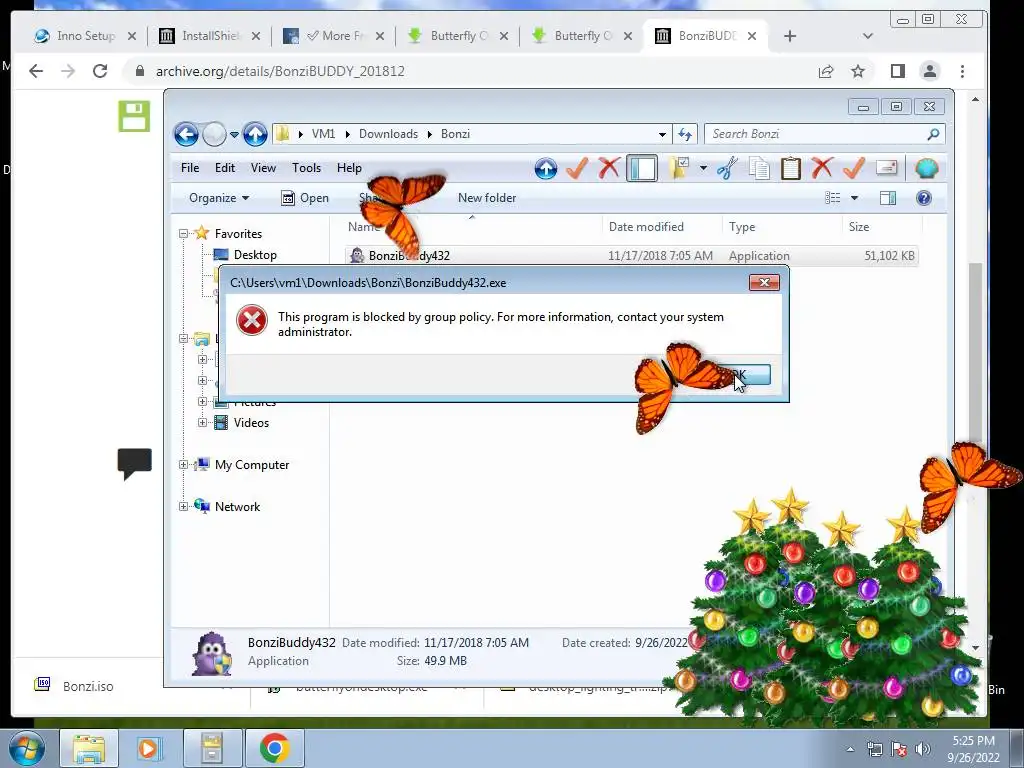This screenshot has height=768, width=1024.
Task: Switch to InstallShield browser tab
Action: 210,36
